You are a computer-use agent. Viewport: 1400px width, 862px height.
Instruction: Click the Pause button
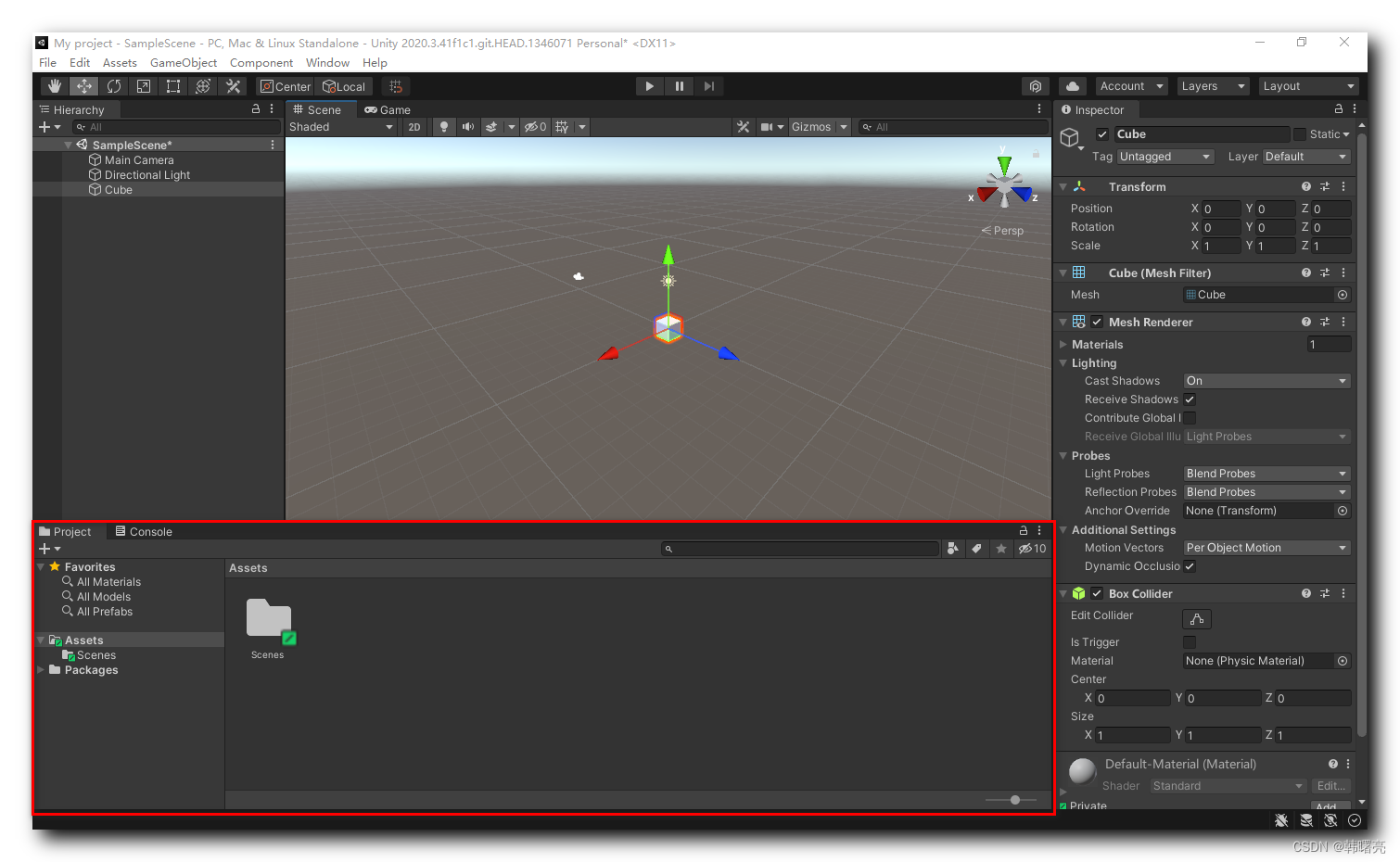click(x=680, y=86)
